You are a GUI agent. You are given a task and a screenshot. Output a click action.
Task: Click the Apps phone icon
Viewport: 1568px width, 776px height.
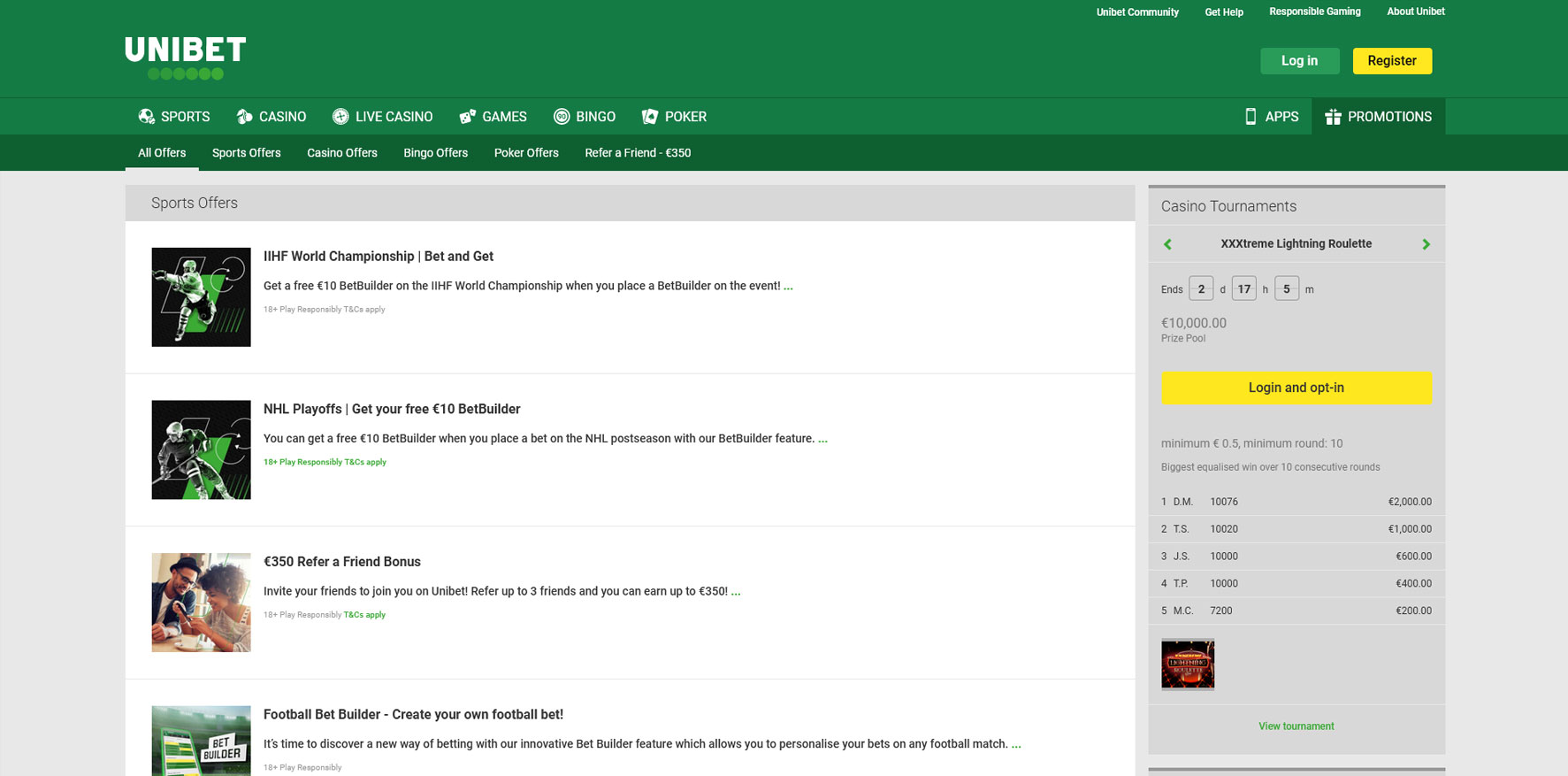pos(1251,117)
